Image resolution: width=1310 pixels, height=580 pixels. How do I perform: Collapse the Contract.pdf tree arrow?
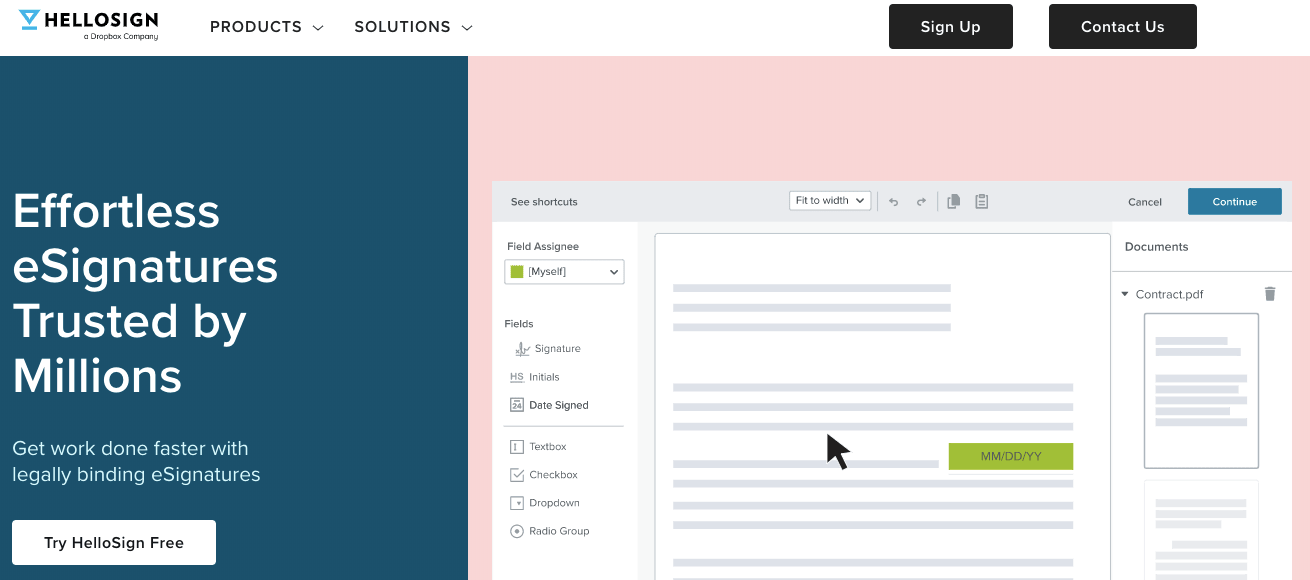click(1125, 294)
